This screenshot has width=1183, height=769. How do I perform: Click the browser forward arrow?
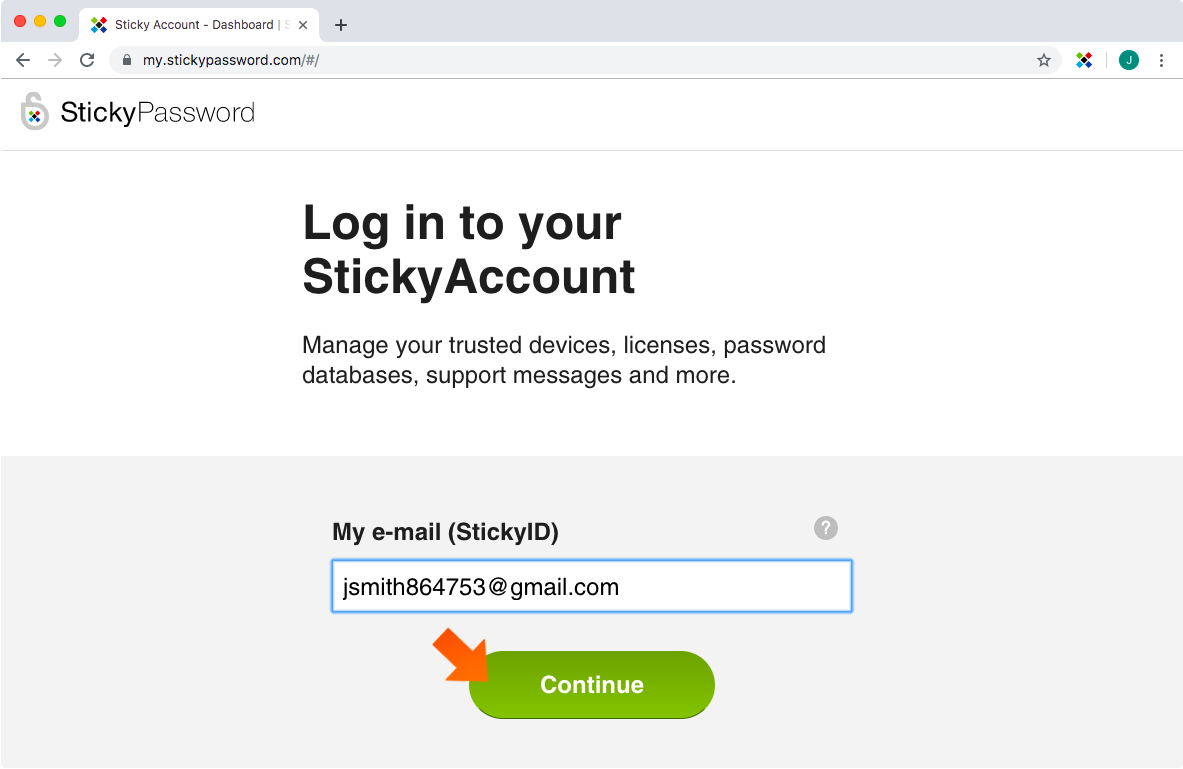[x=55, y=60]
